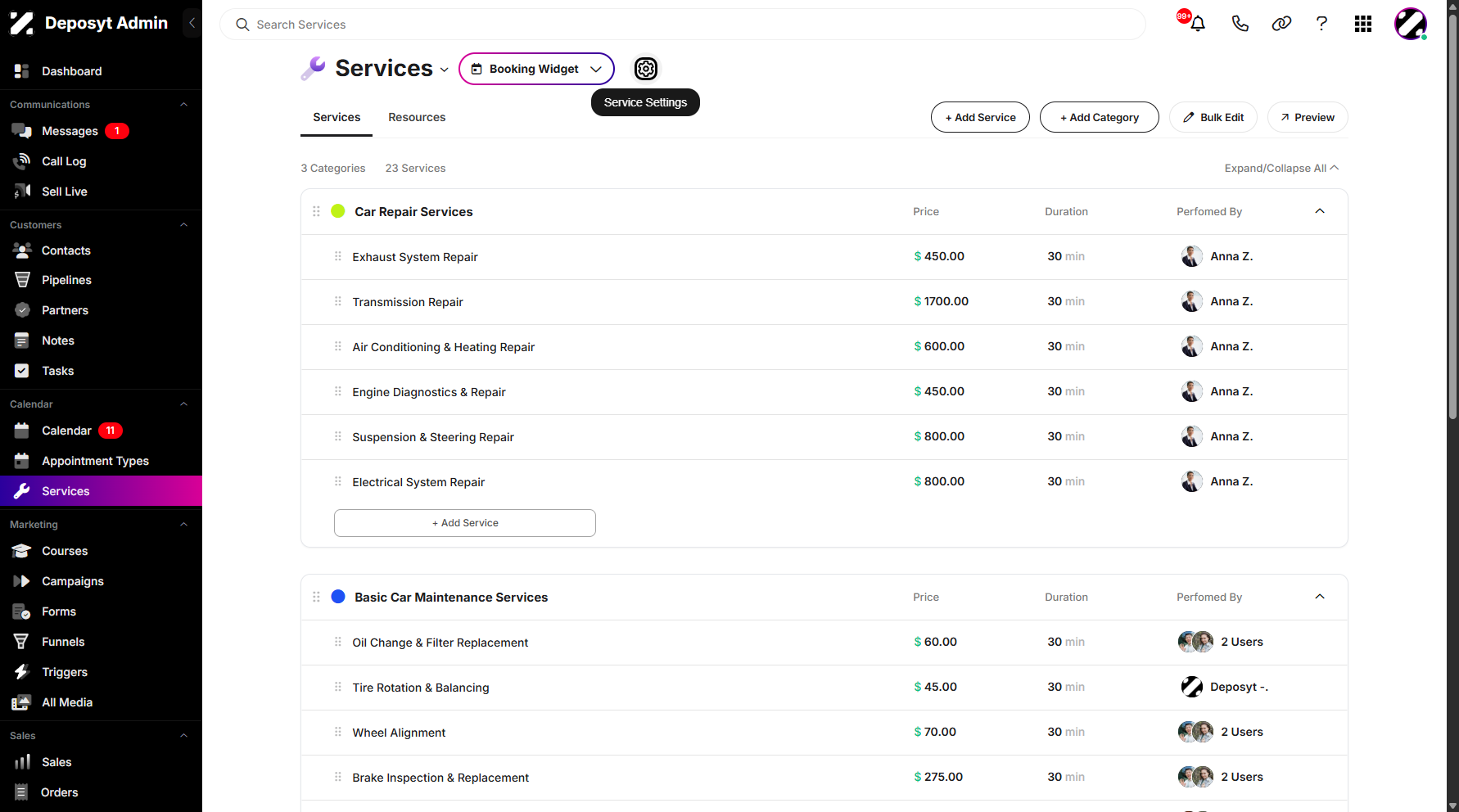This screenshot has width=1459, height=812.
Task: Click the blue Basic Car Maintenance color dot
Action: (x=337, y=597)
